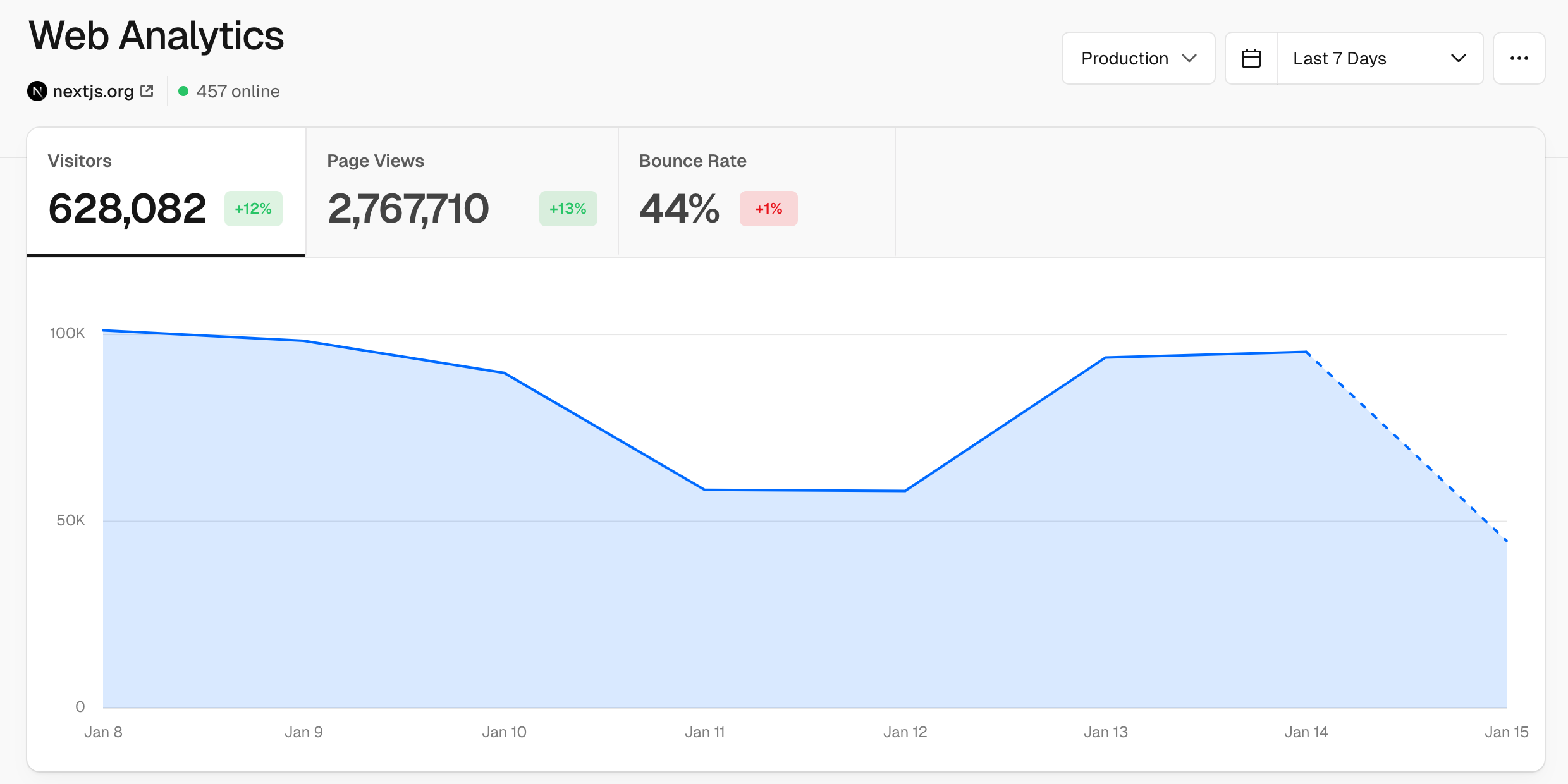Click the 628,082 visitors total
Viewport: 1568px width, 784px height.
coord(127,209)
